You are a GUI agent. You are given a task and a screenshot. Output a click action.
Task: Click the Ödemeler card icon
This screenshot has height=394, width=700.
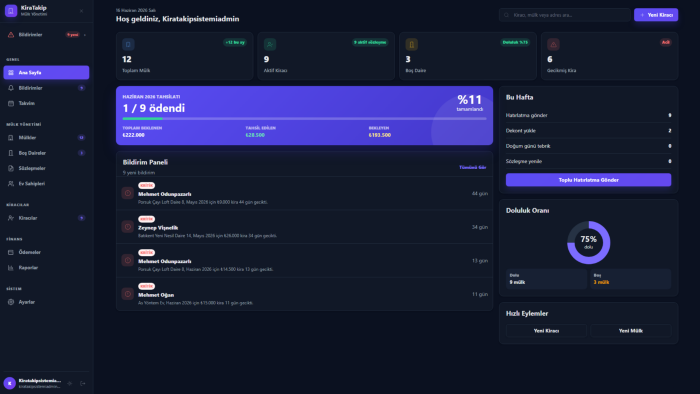[11, 252]
